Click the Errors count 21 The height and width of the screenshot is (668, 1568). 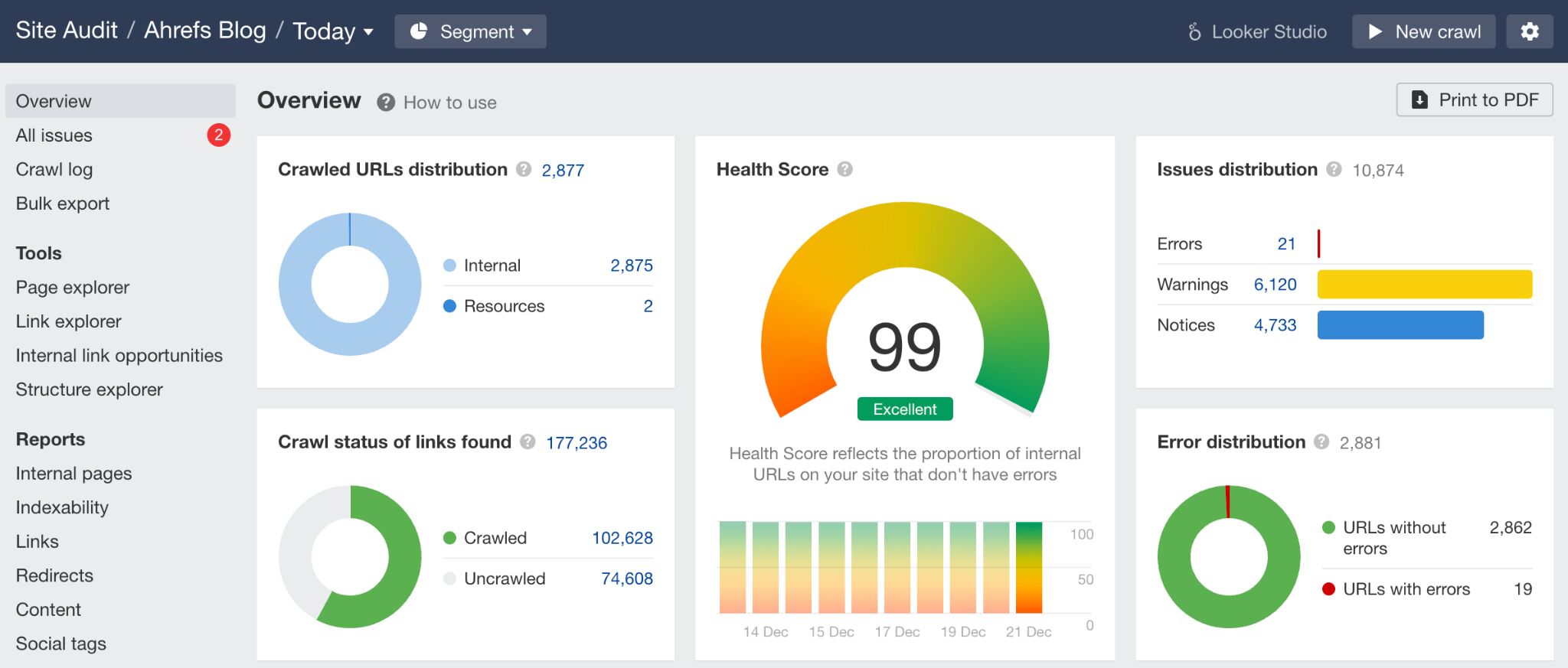click(x=1285, y=244)
